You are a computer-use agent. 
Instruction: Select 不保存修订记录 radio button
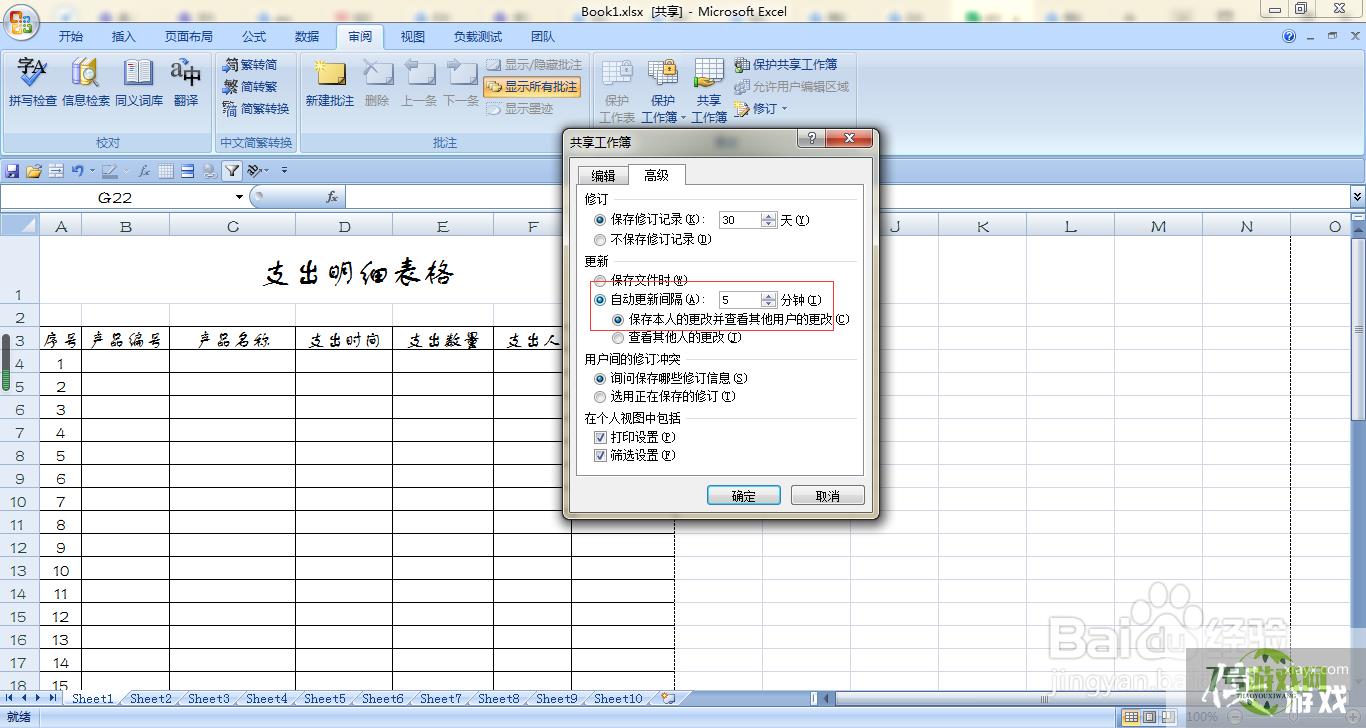tap(600, 240)
